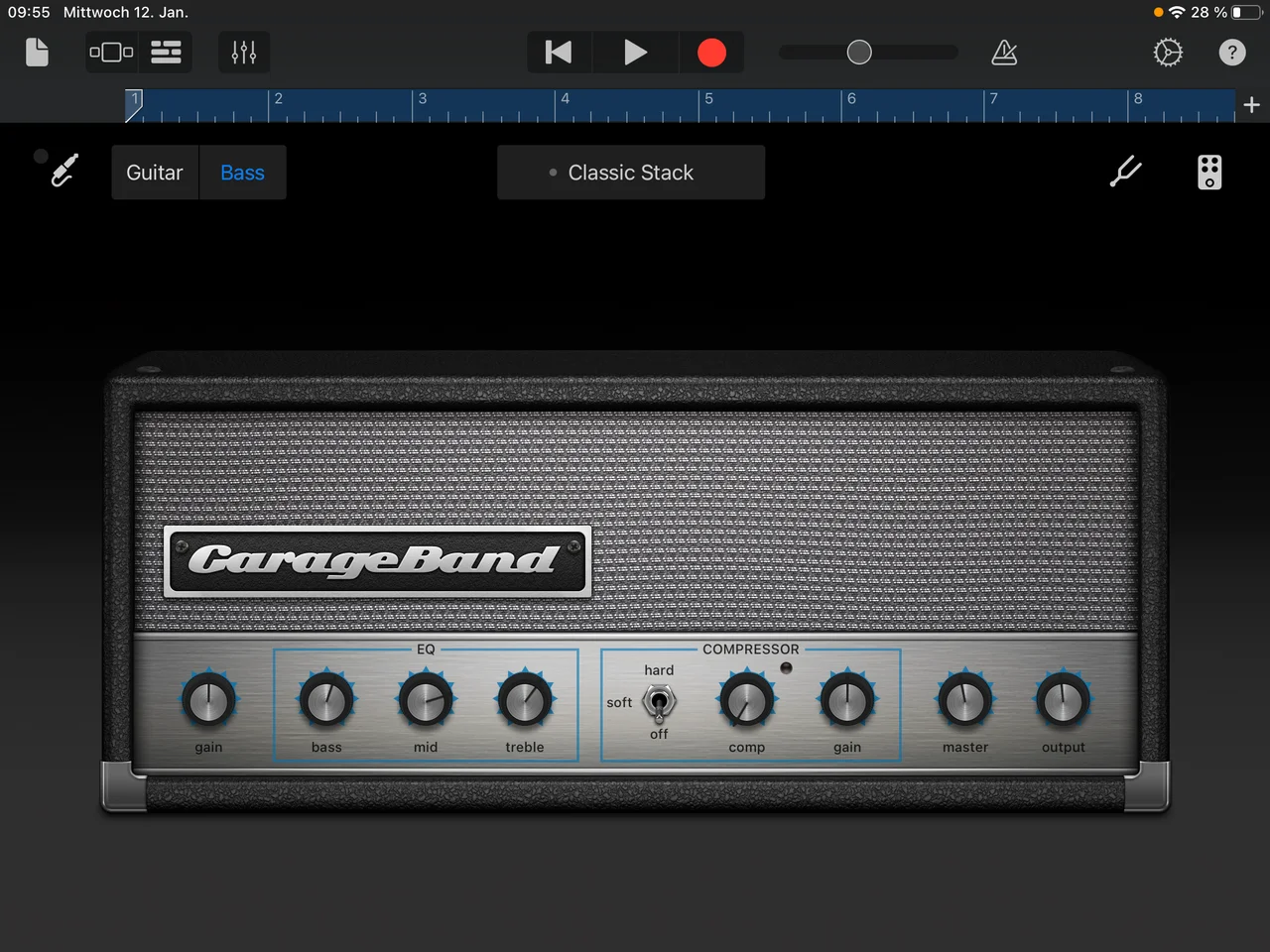Click the master volume slider handle
1270x952 pixels.
(859, 53)
